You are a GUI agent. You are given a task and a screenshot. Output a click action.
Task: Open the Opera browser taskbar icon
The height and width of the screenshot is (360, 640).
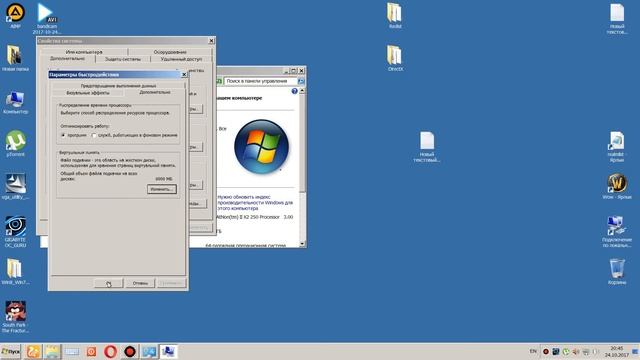click(x=110, y=351)
